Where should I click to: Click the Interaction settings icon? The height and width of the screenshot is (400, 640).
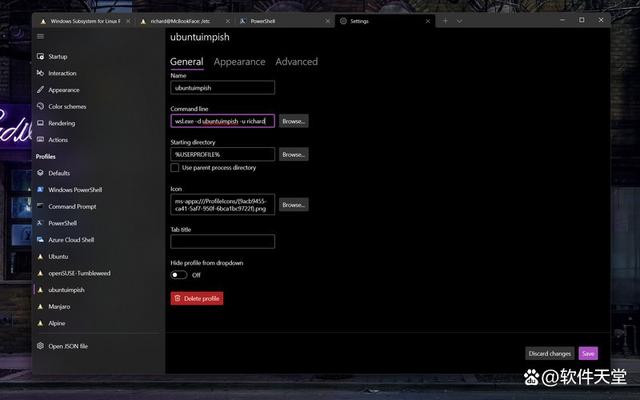pos(40,73)
